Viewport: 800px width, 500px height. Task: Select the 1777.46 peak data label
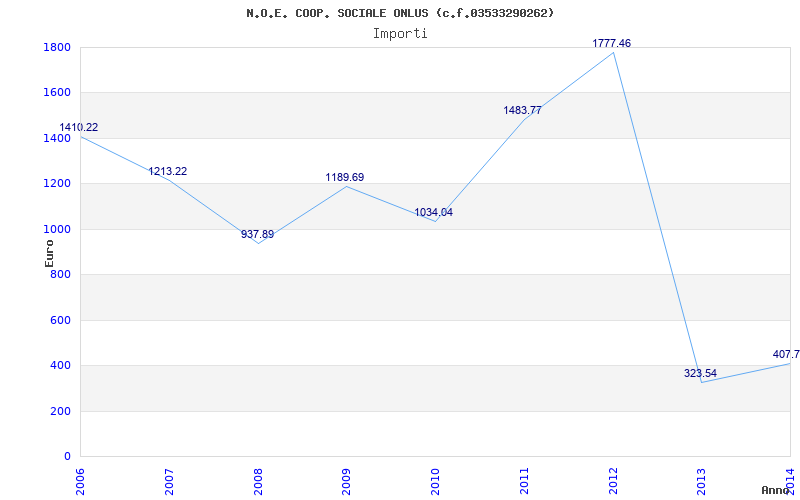611,43
